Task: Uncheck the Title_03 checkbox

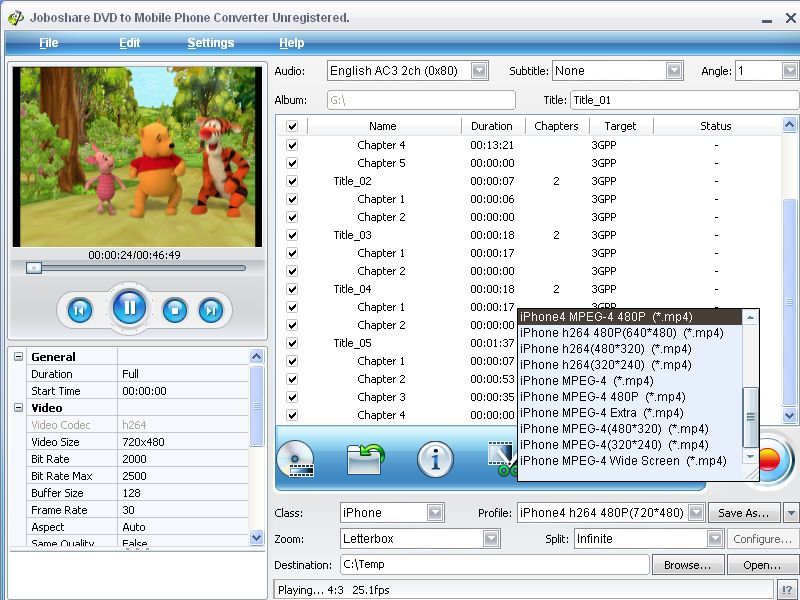Action: pyautogui.click(x=291, y=233)
